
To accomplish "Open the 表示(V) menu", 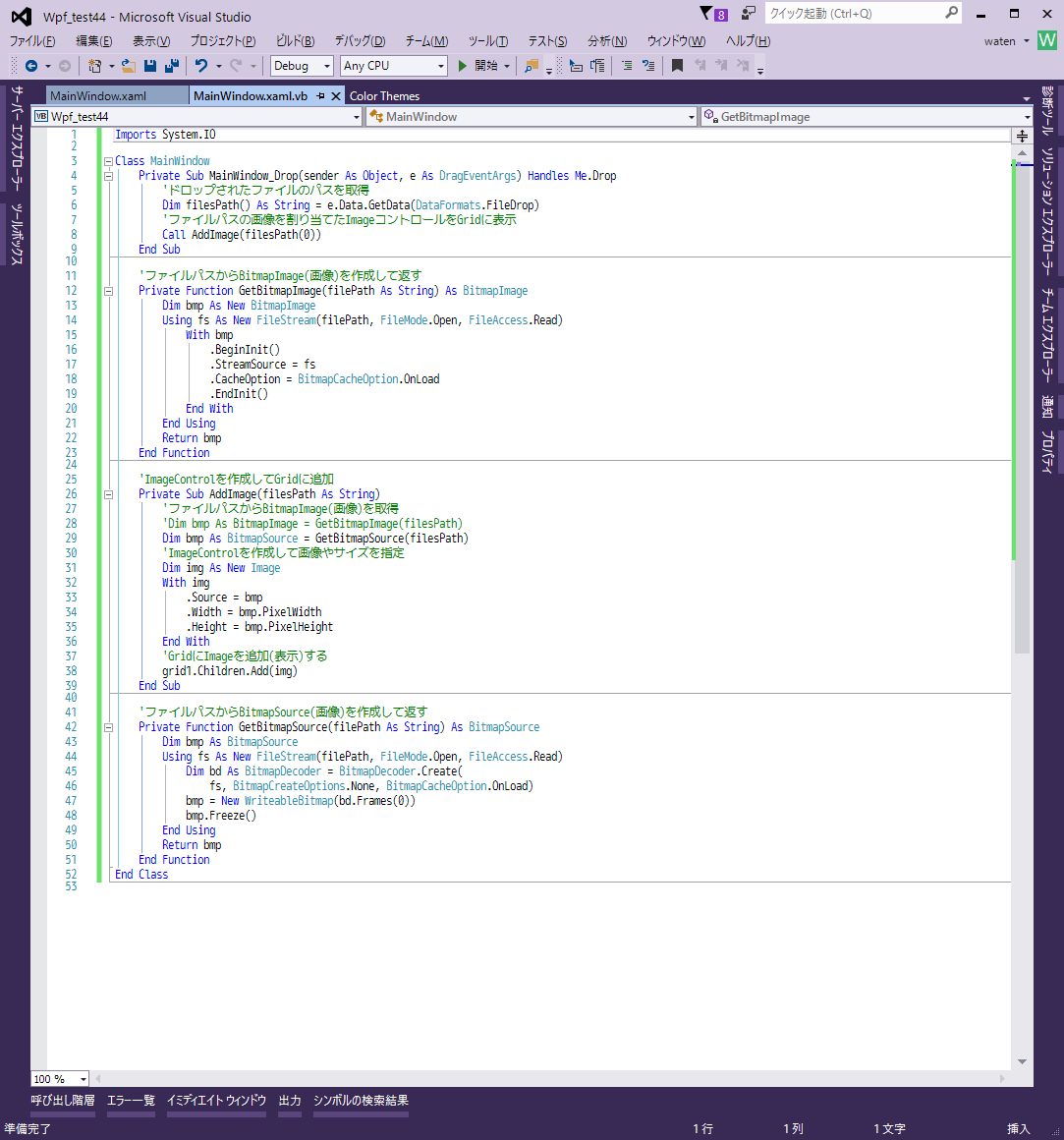I will tap(151, 40).
